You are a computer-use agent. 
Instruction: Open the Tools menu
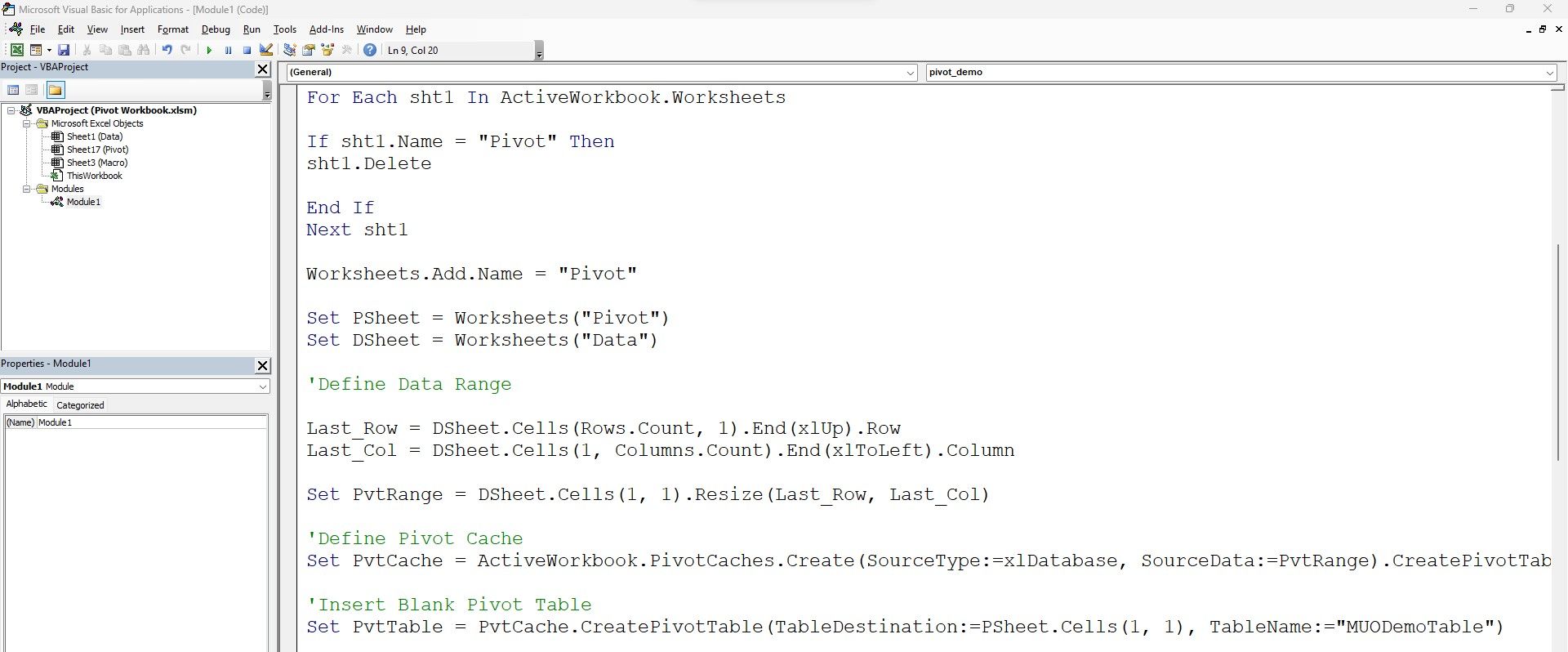285,29
